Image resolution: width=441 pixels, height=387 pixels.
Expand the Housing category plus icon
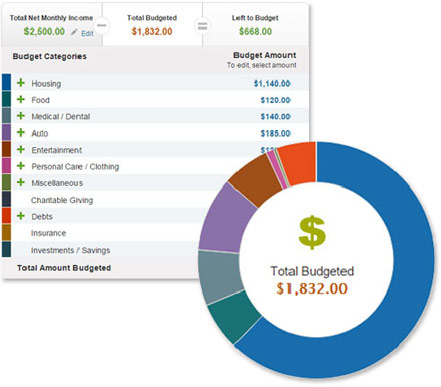tap(21, 83)
